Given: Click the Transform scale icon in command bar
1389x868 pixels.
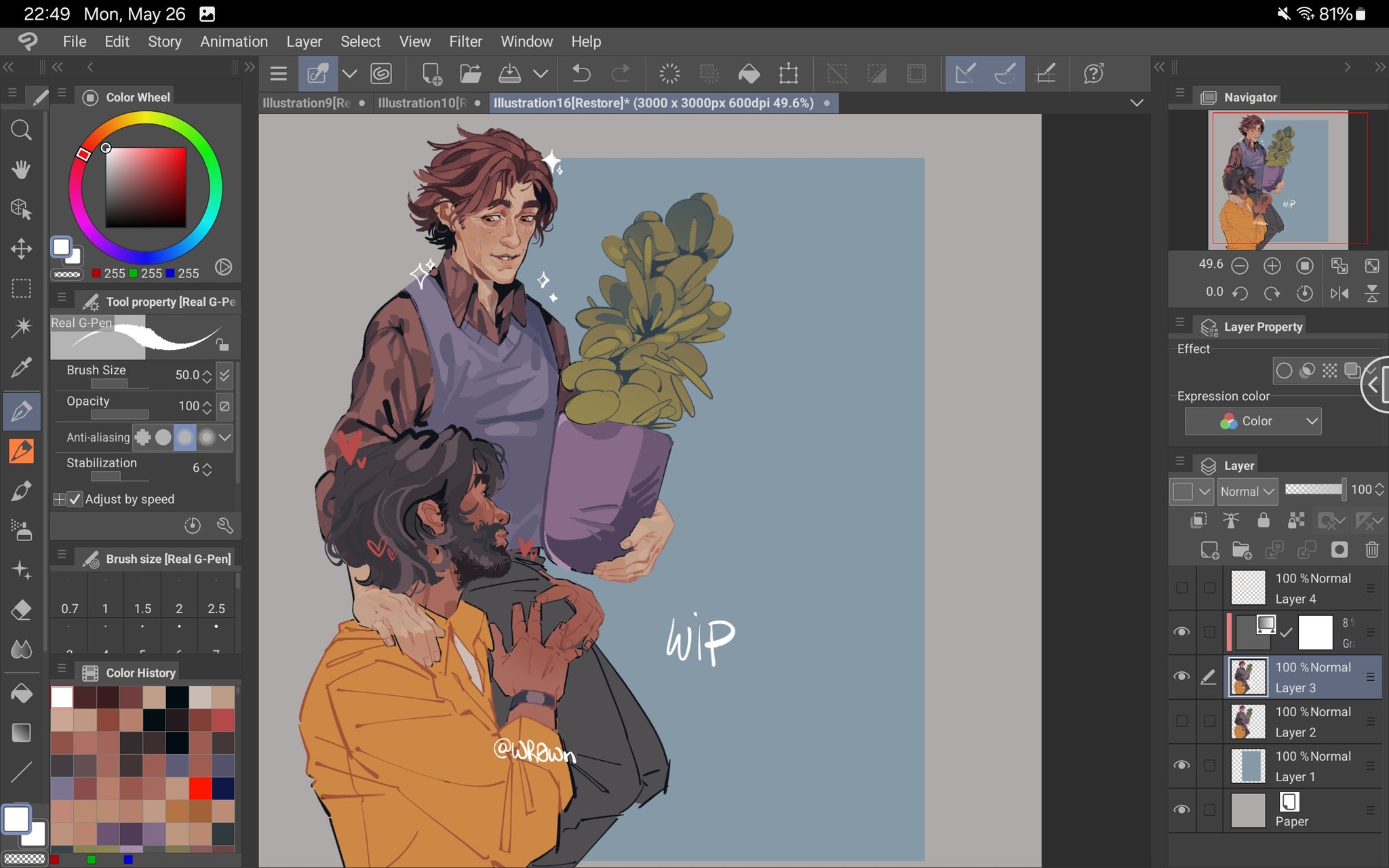Looking at the screenshot, I should pyautogui.click(x=789, y=73).
